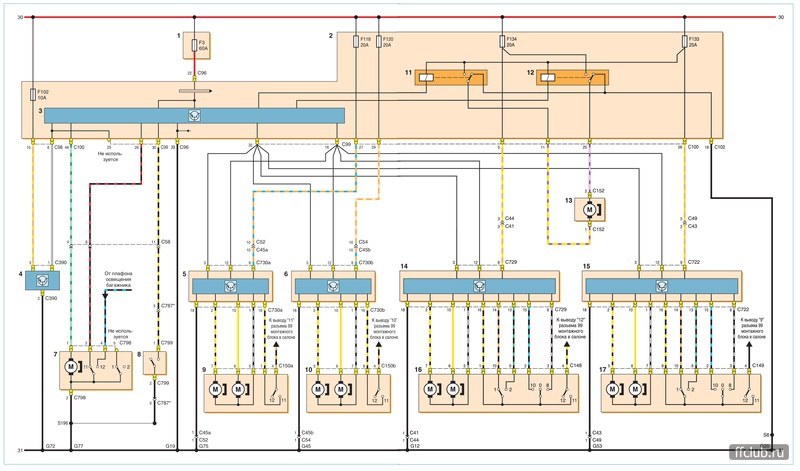Image resolution: width=800 pixels, height=471 pixels.
Task: Select the F133 25A fuse symbol
Action: click(x=684, y=41)
